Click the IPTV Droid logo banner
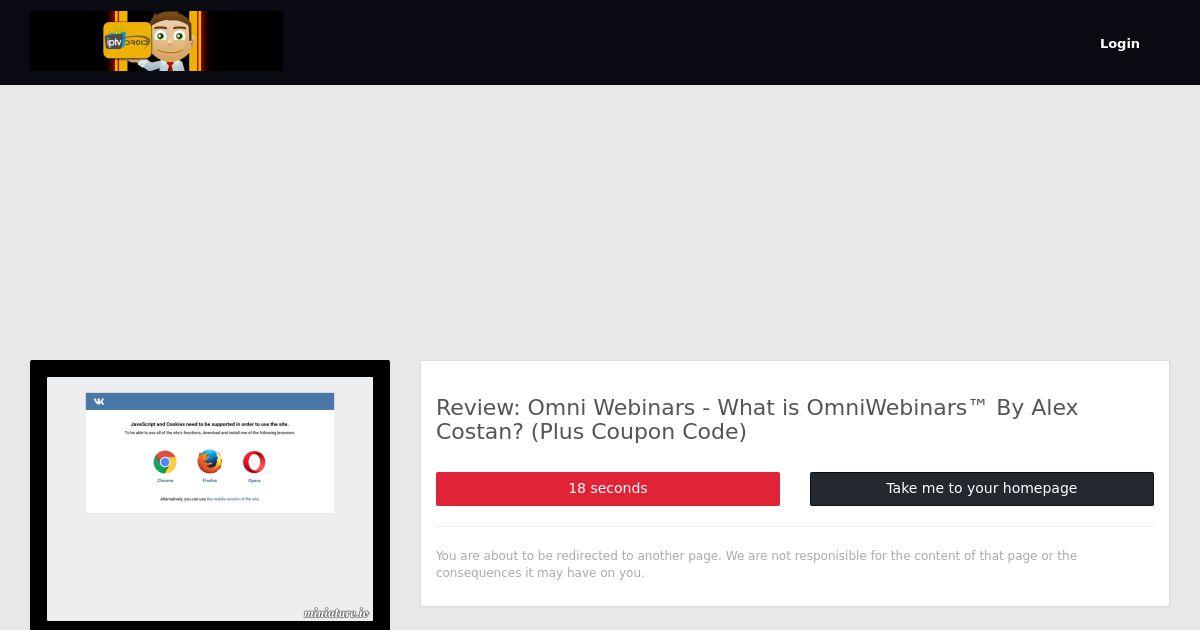This screenshot has width=1200, height=630. coord(156,41)
